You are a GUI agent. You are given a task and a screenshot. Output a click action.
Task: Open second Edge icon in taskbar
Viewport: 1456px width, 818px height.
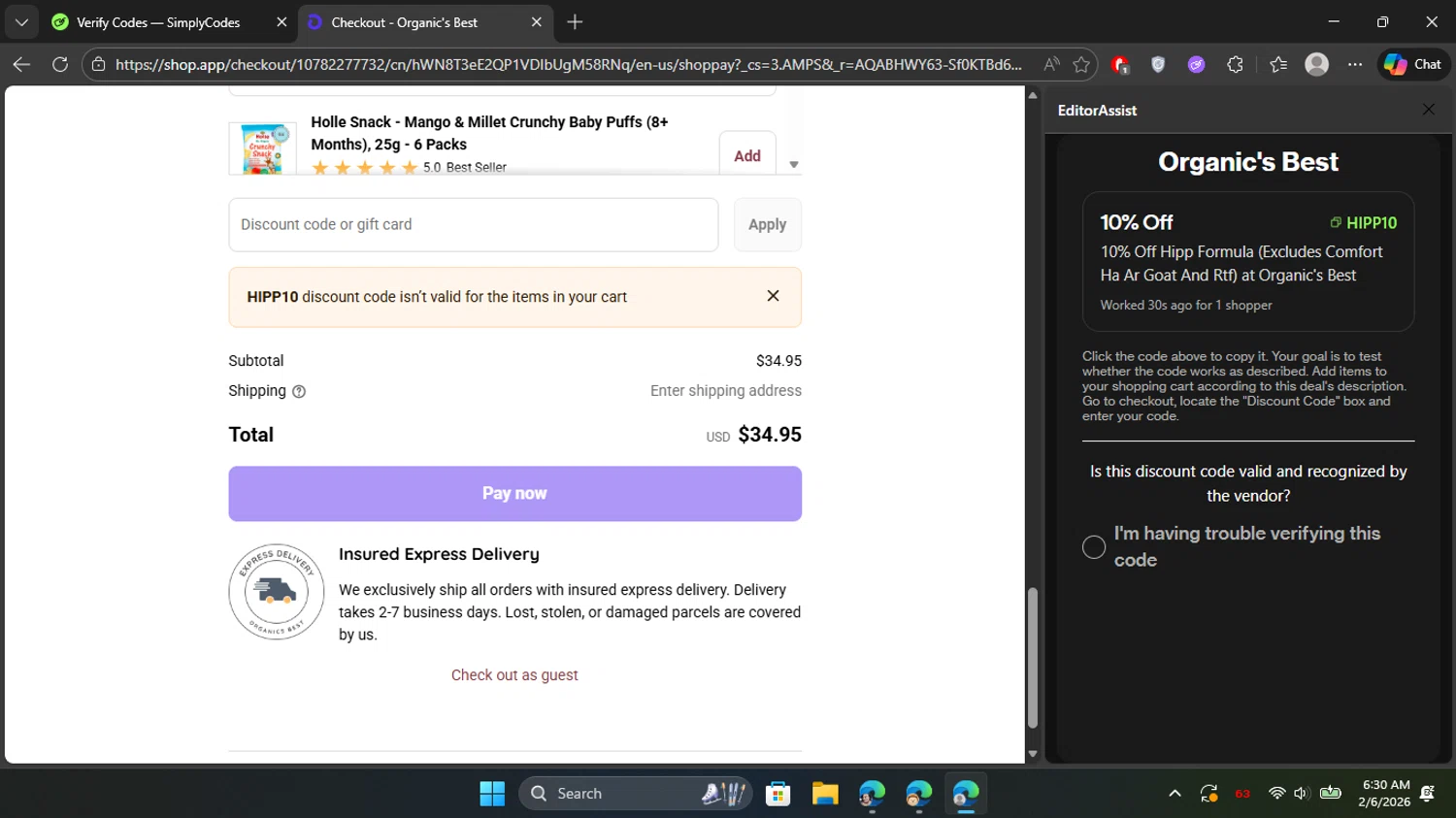click(x=918, y=794)
